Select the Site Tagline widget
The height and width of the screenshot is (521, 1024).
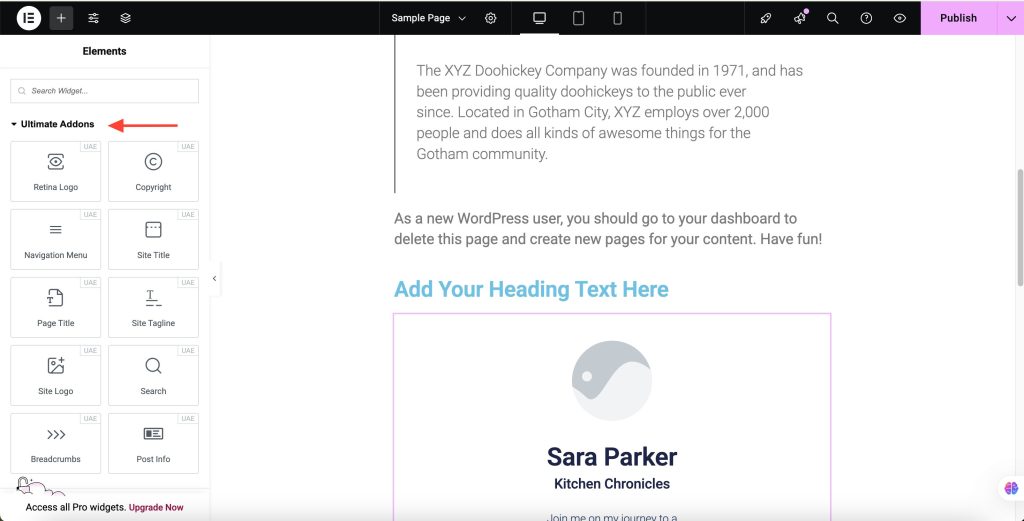[x=153, y=308]
